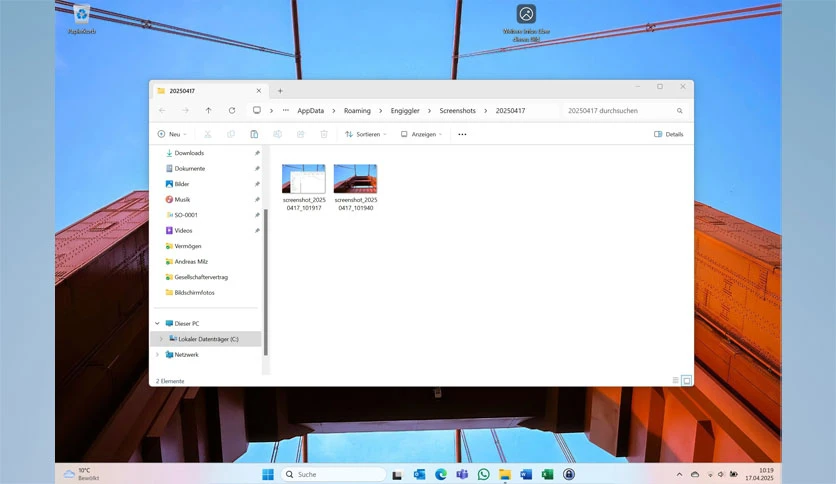Open Microsoft Teams from taskbar
This screenshot has width=836, height=484.
coord(462,474)
